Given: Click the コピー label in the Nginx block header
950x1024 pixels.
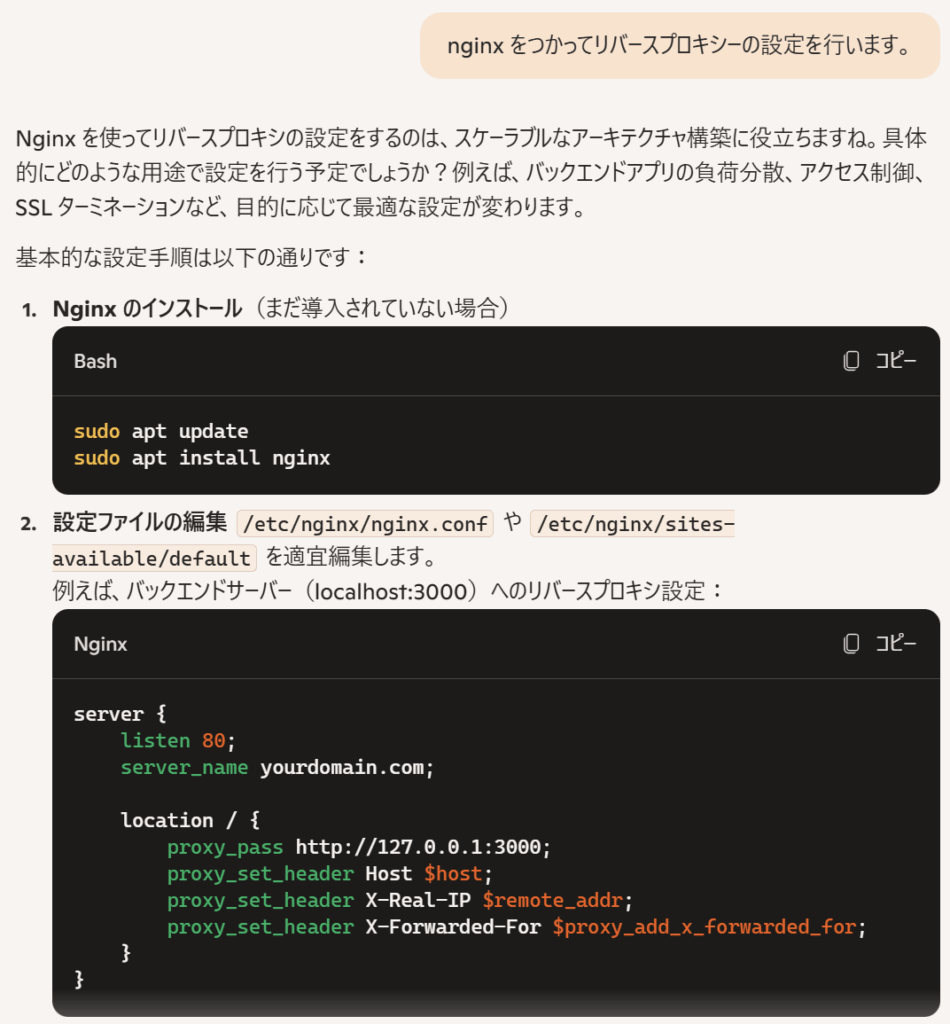Looking at the screenshot, I should 896,643.
